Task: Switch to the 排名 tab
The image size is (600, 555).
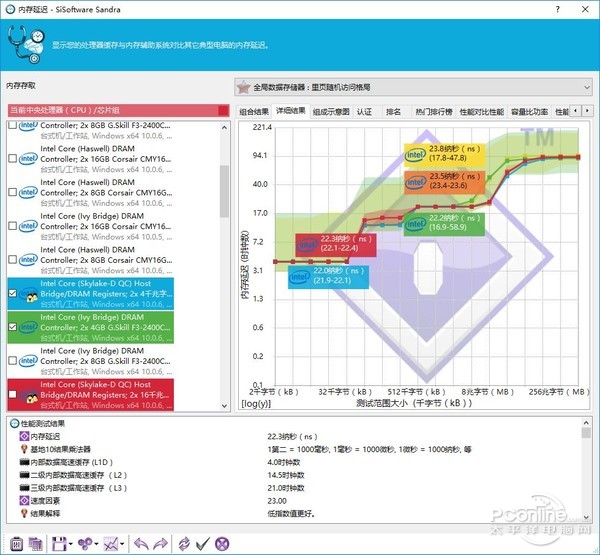Action: 393,112
